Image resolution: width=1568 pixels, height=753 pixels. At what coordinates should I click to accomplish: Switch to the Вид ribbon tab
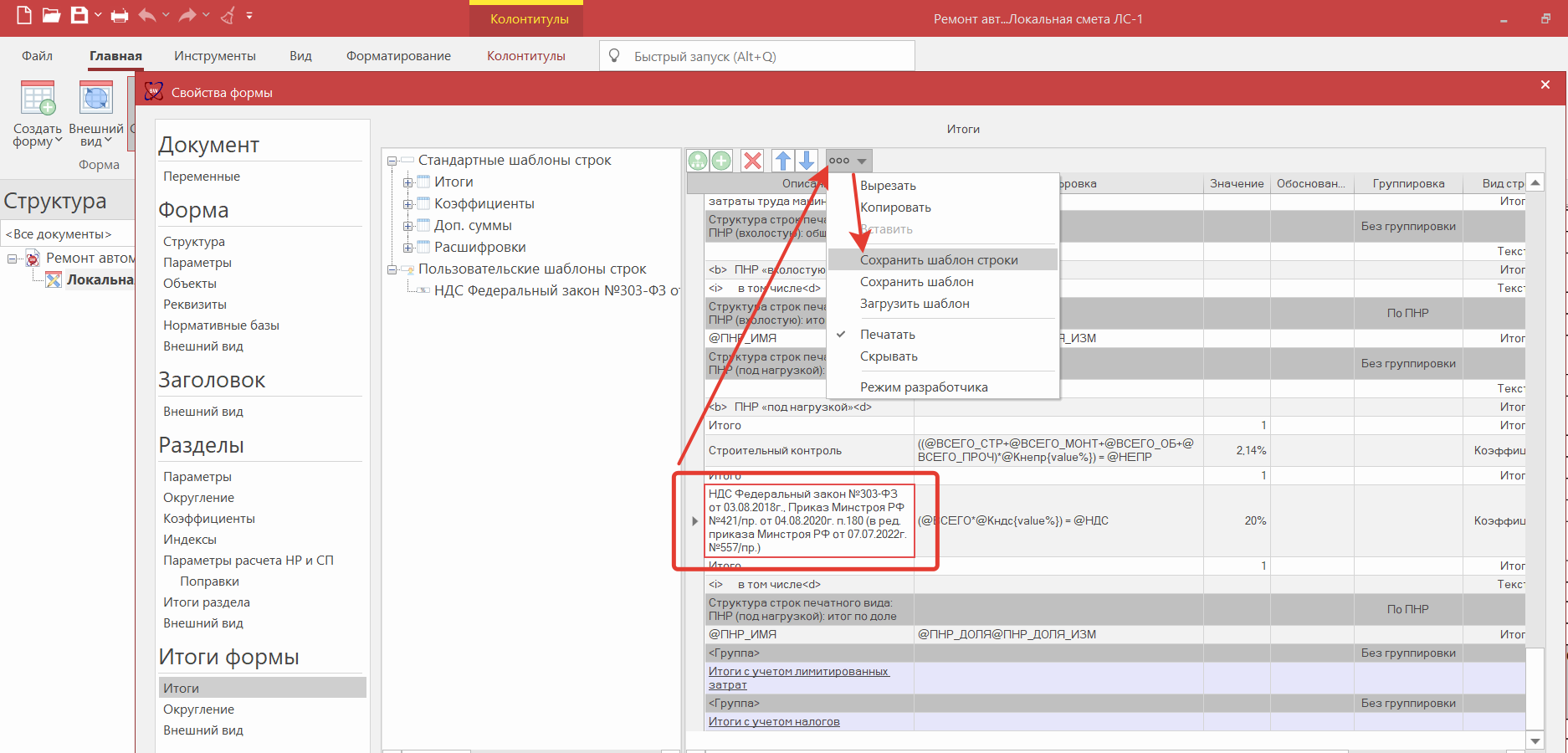300,56
